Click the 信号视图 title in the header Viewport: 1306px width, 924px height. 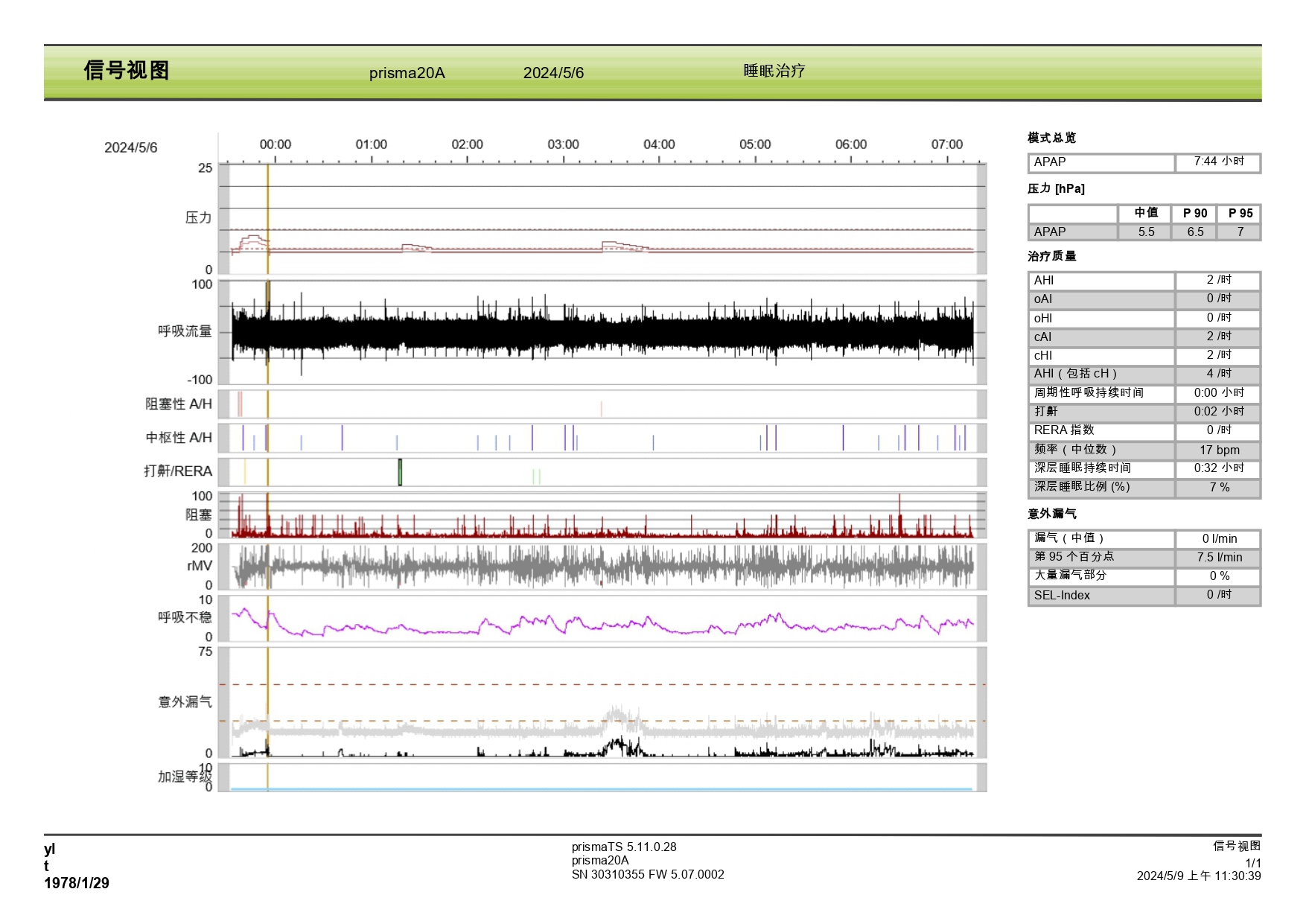pyautogui.click(x=127, y=71)
